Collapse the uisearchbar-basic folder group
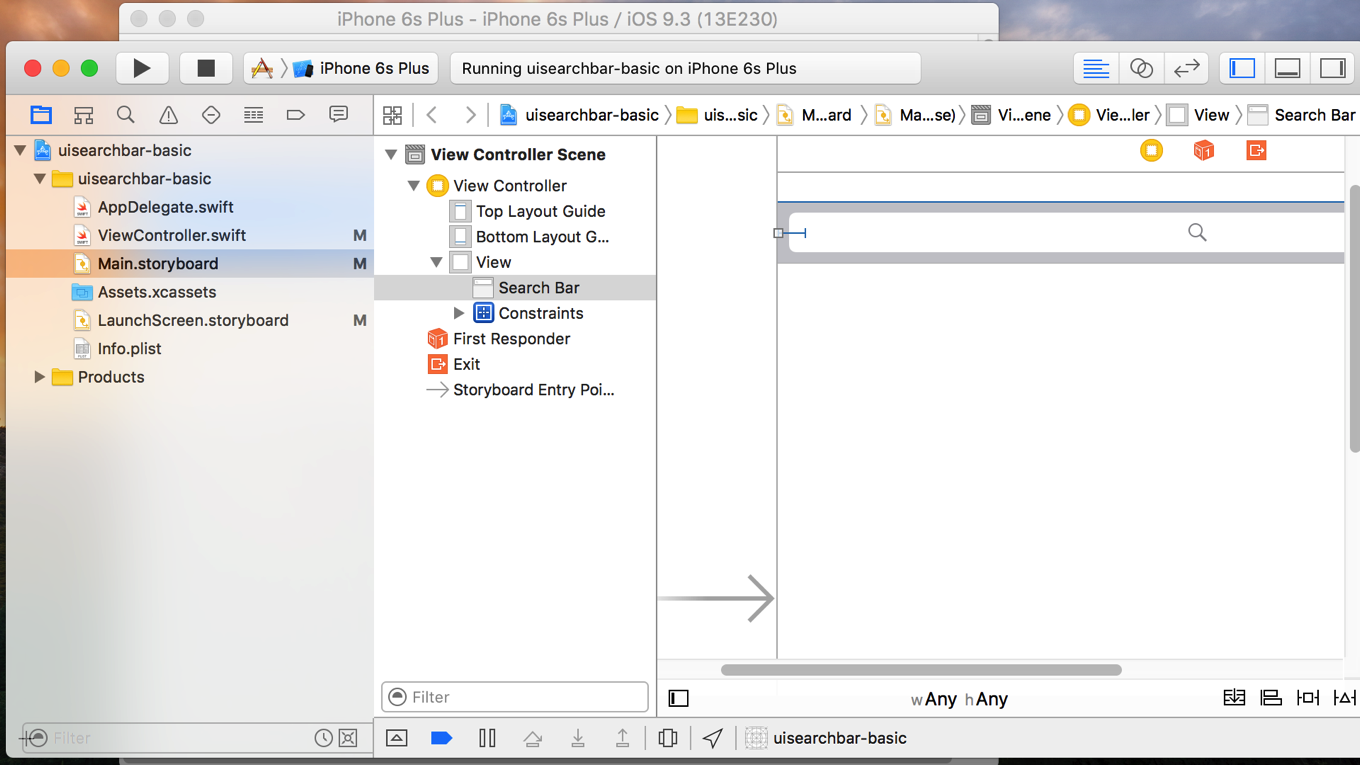 pos(40,179)
